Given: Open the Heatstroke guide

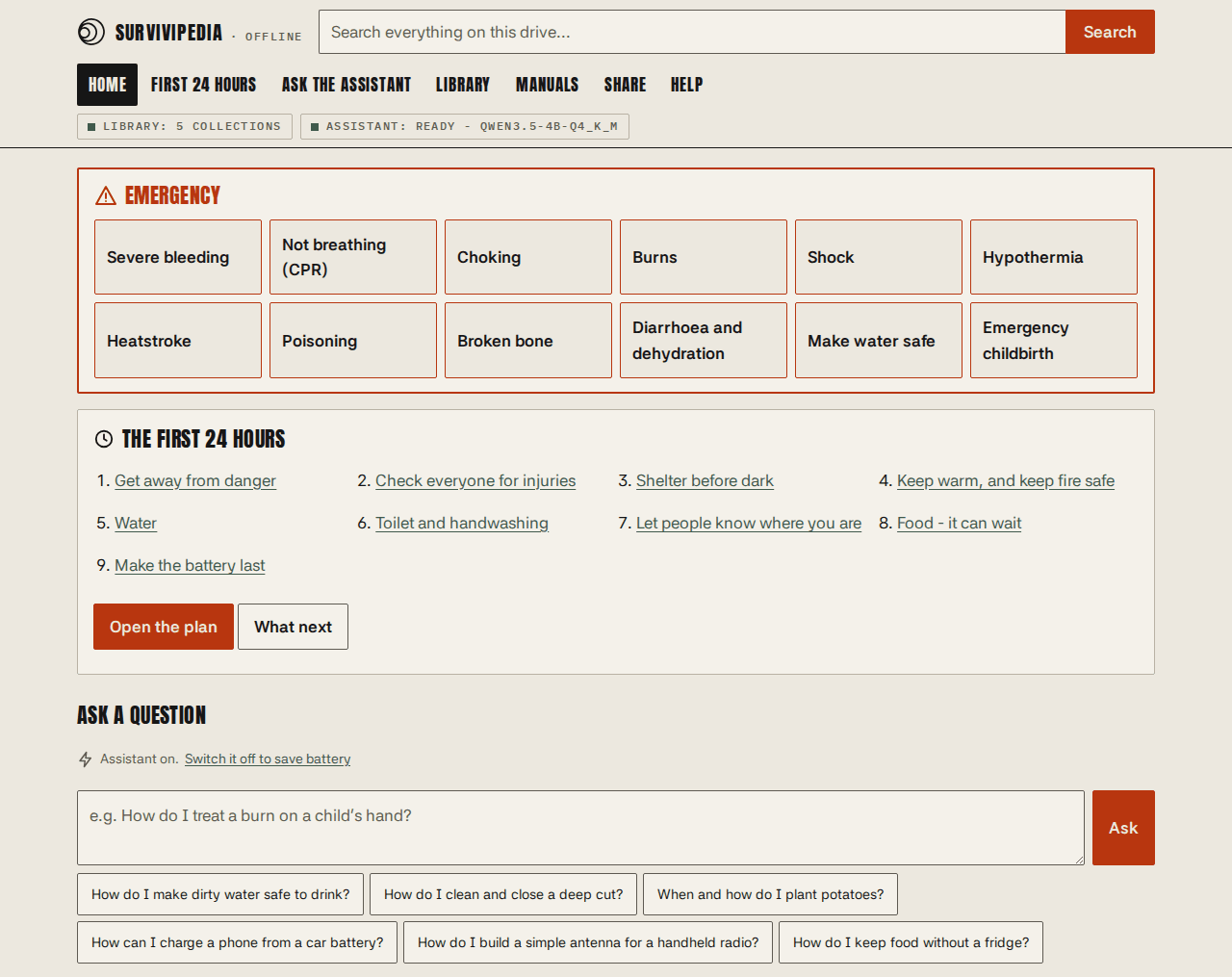Looking at the screenshot, I should pyautogui.click(x=178, y=341).
